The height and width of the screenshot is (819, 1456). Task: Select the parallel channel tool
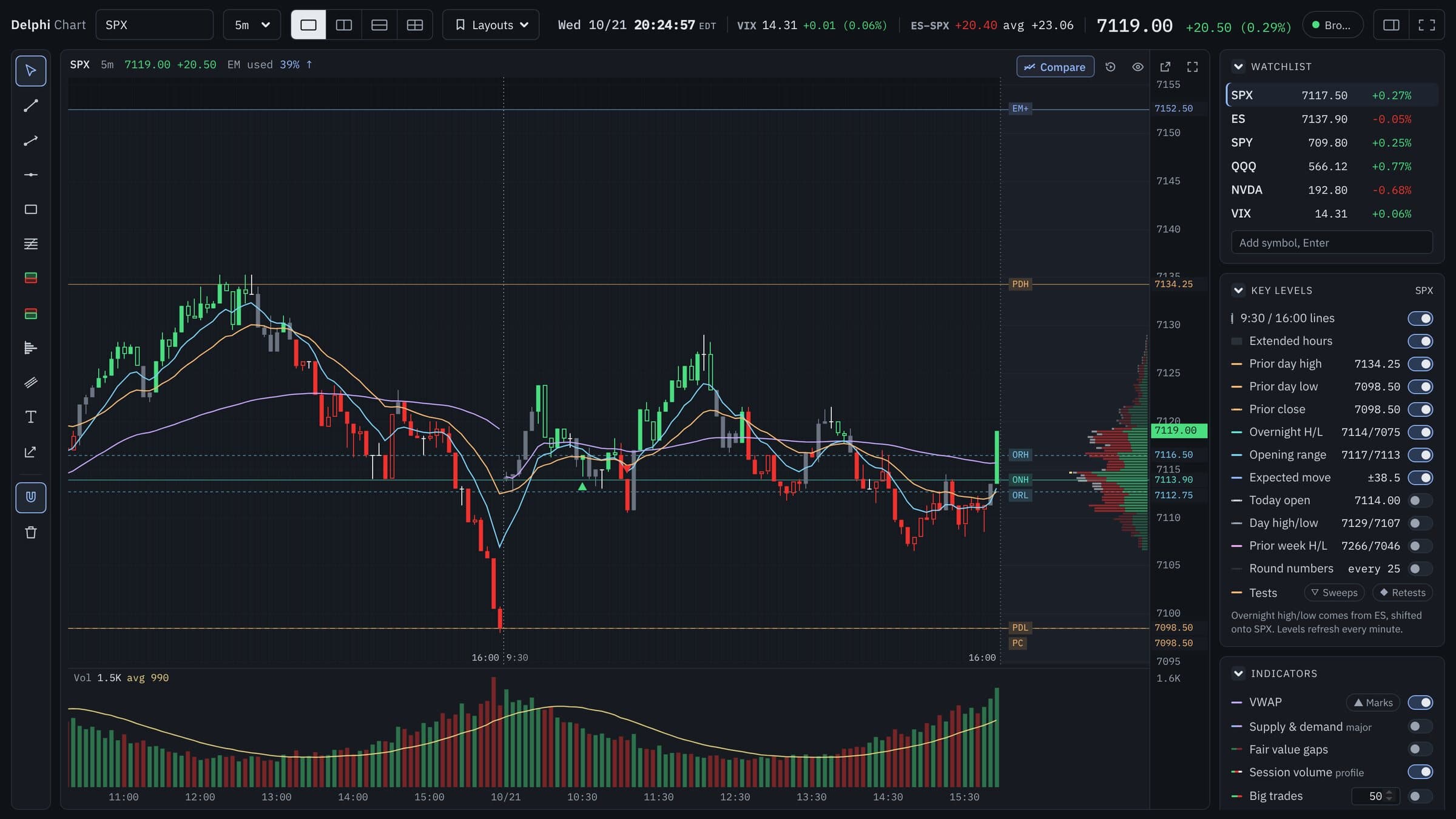point(30,382)
